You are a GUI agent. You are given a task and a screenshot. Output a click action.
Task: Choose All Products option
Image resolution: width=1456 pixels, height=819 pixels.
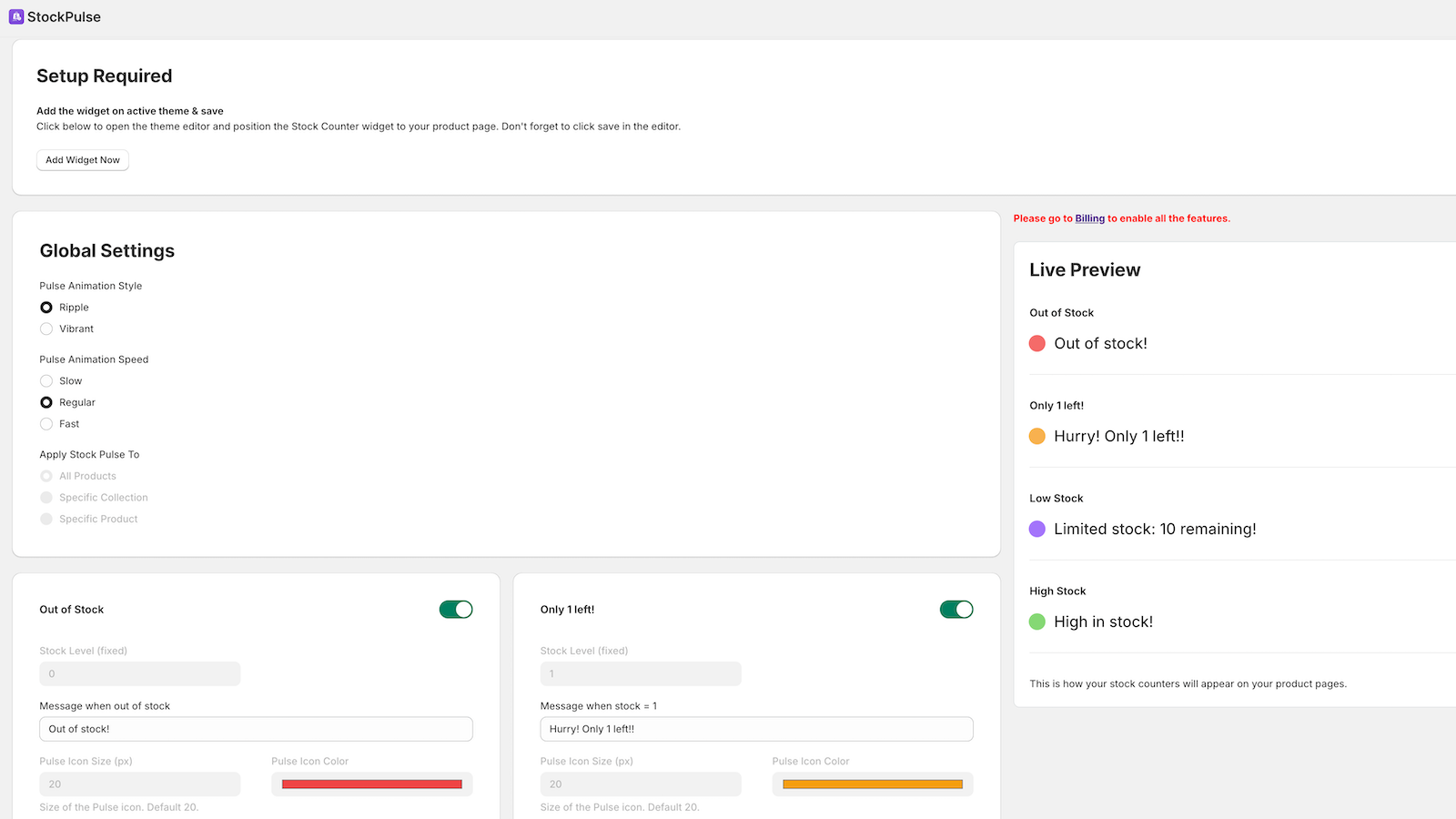(x=45, y=475)
